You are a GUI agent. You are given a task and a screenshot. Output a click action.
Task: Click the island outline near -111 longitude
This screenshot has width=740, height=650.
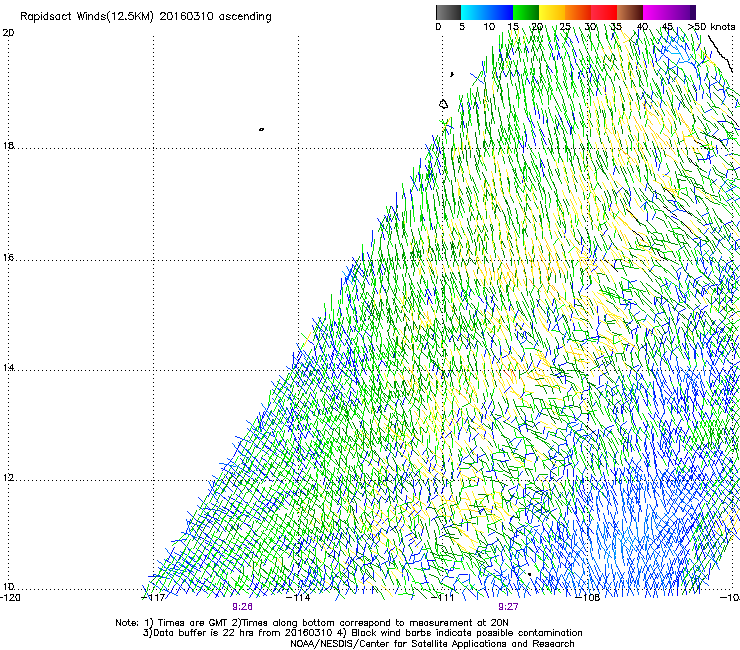click(443, 104)
